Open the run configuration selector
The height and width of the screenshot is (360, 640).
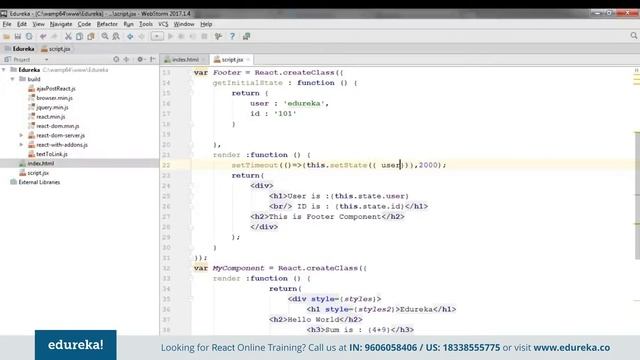(157, 37)
